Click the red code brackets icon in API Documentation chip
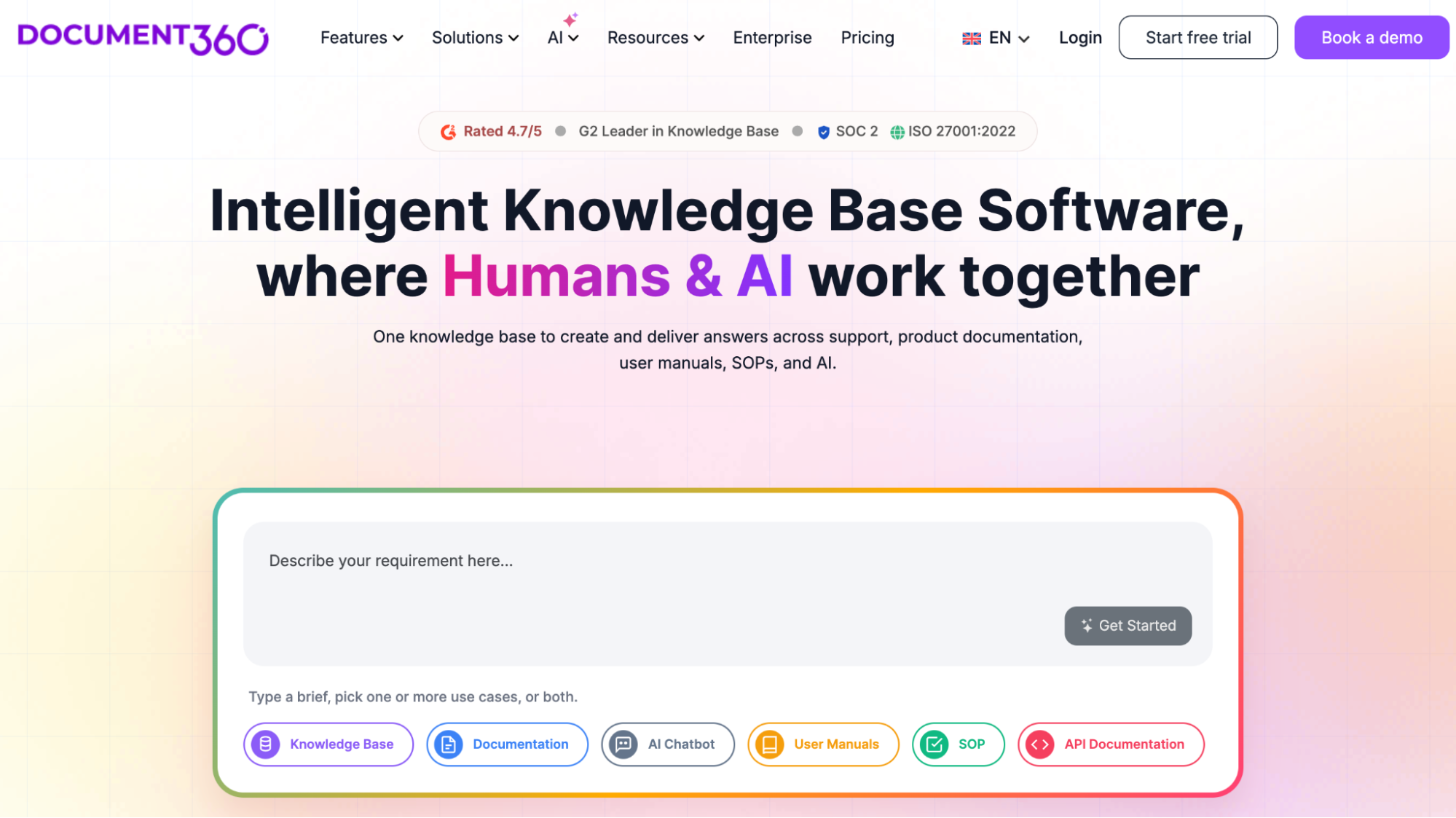Screen dimensions: 1456x818 pyautogui.click(x=1040, y=744)
